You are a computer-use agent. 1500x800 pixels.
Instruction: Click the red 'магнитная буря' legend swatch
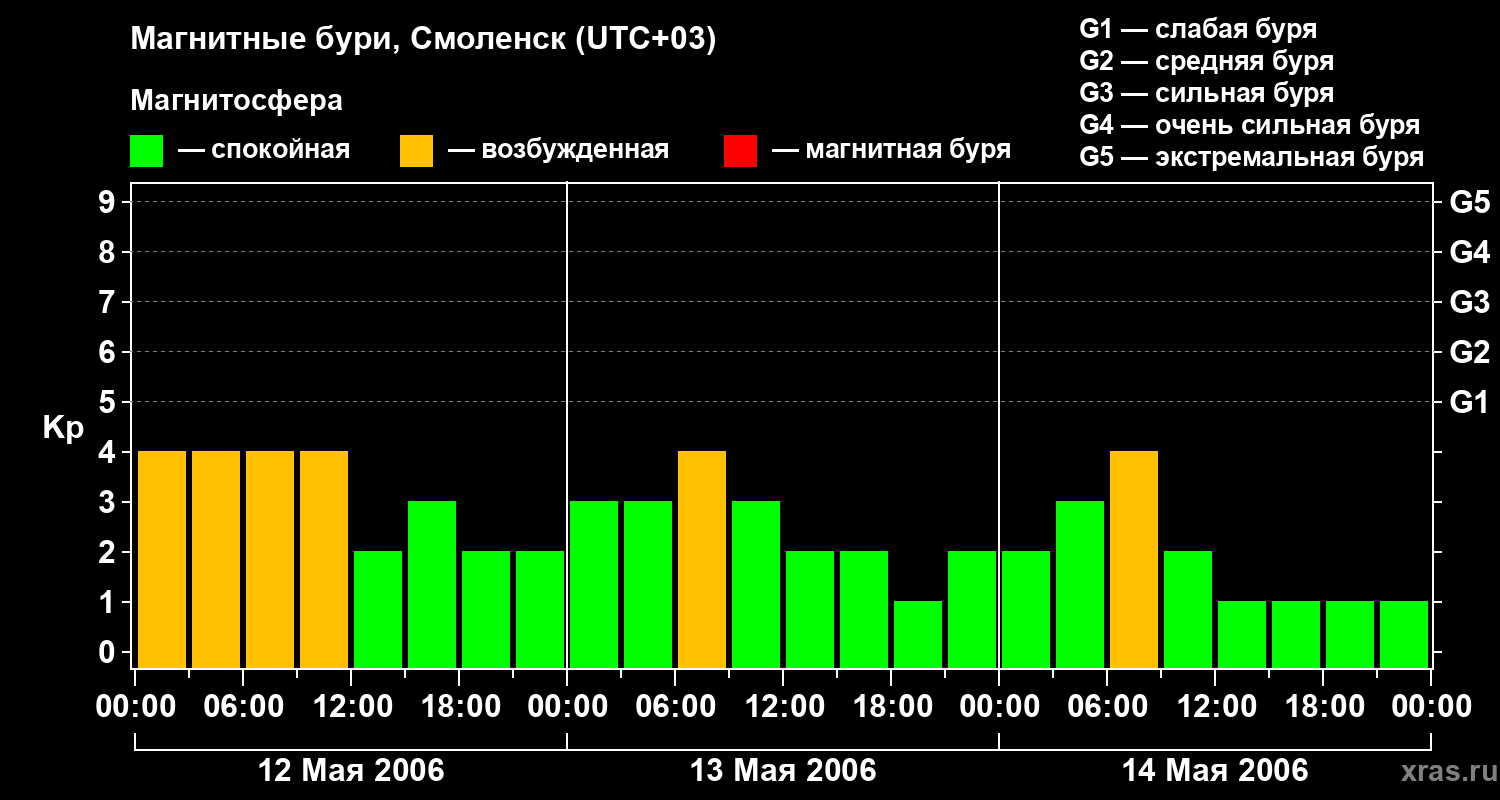740,151
